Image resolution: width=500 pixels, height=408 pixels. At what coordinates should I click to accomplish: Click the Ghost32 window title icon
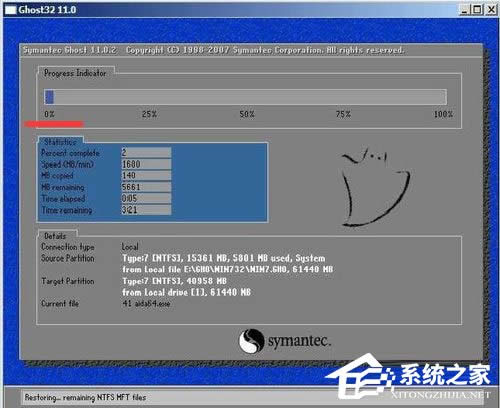coord(10,10)
